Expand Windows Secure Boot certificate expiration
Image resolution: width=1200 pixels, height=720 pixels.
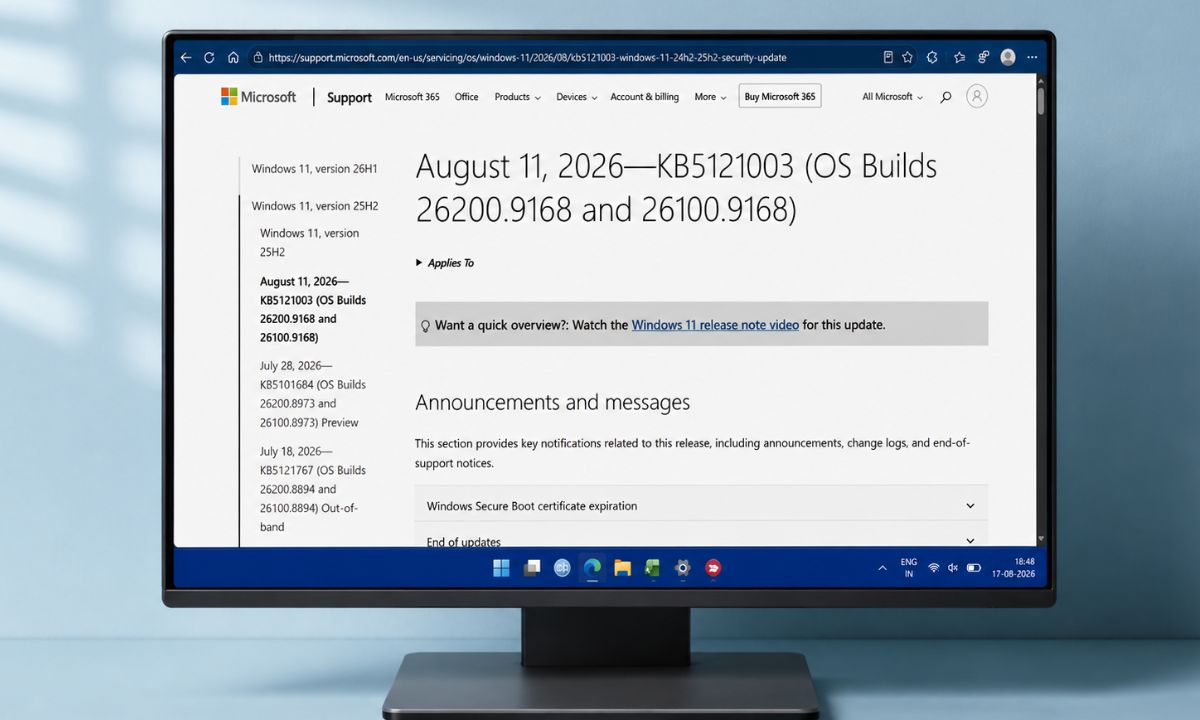[x=701, y=506]
